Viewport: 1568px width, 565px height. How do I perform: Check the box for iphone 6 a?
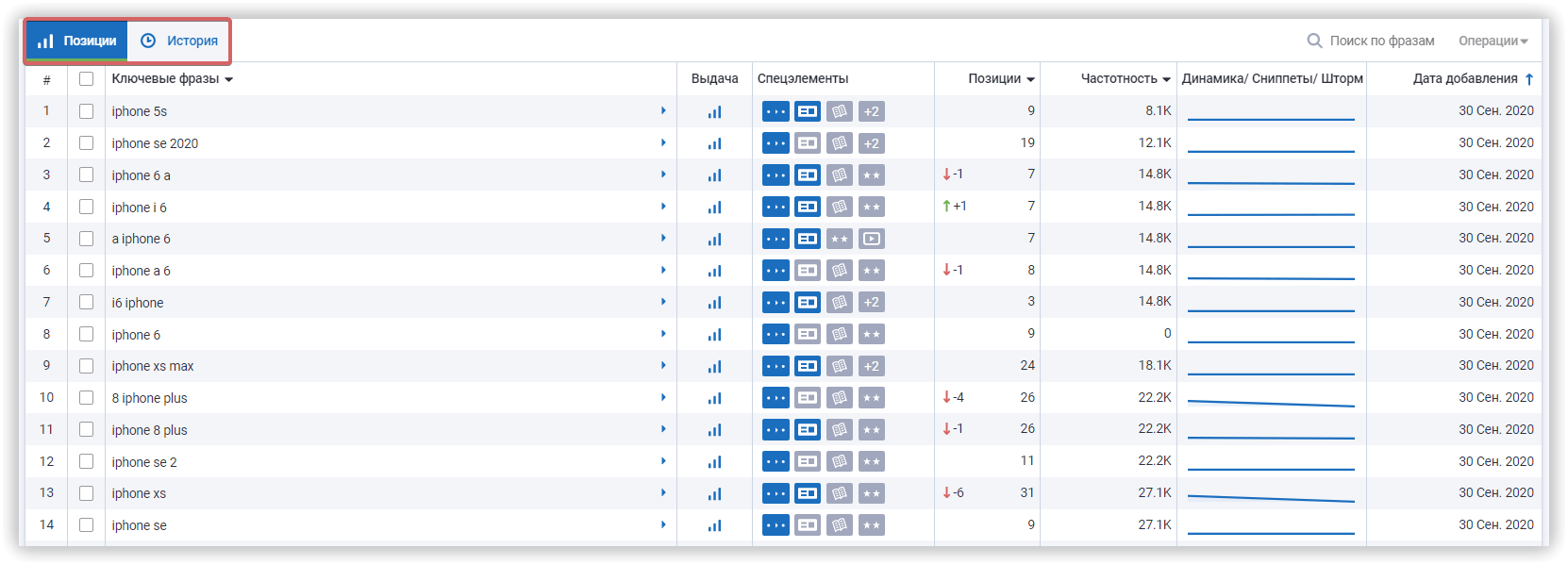click(87, 174)
